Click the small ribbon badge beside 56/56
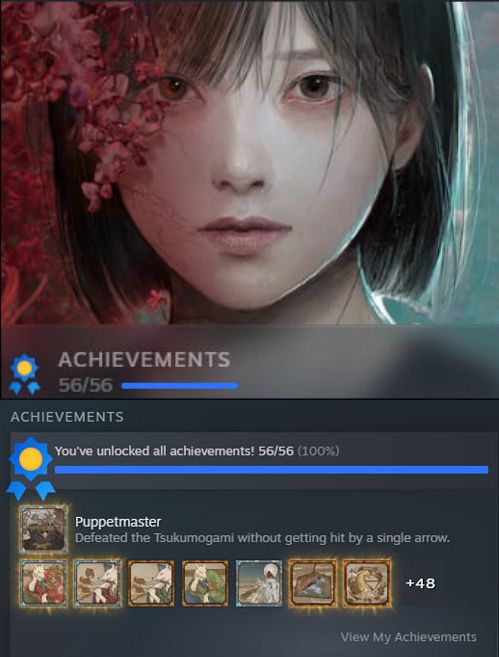The width and height of the screenshot is (499, 657). coord(25,374)
